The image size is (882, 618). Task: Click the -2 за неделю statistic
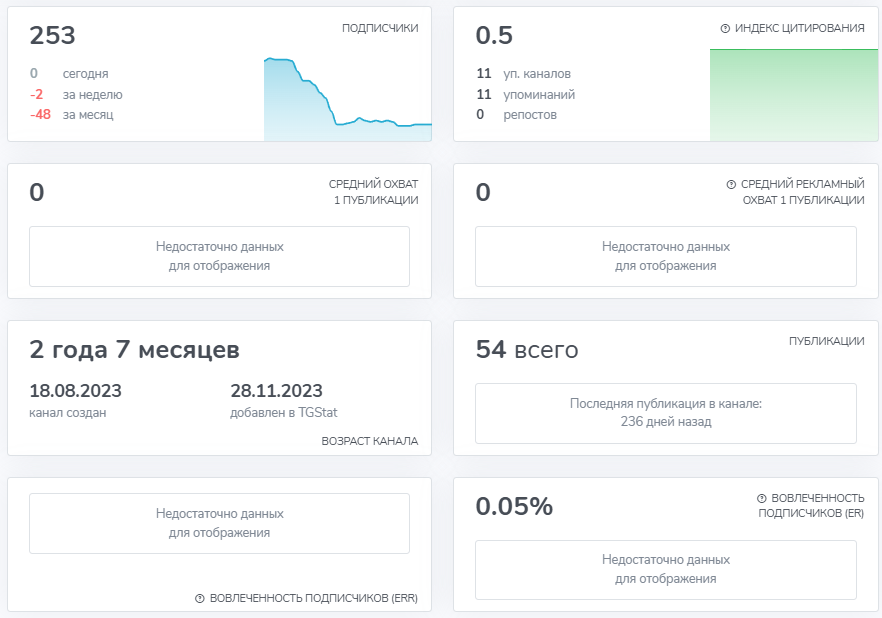[76, 94]
